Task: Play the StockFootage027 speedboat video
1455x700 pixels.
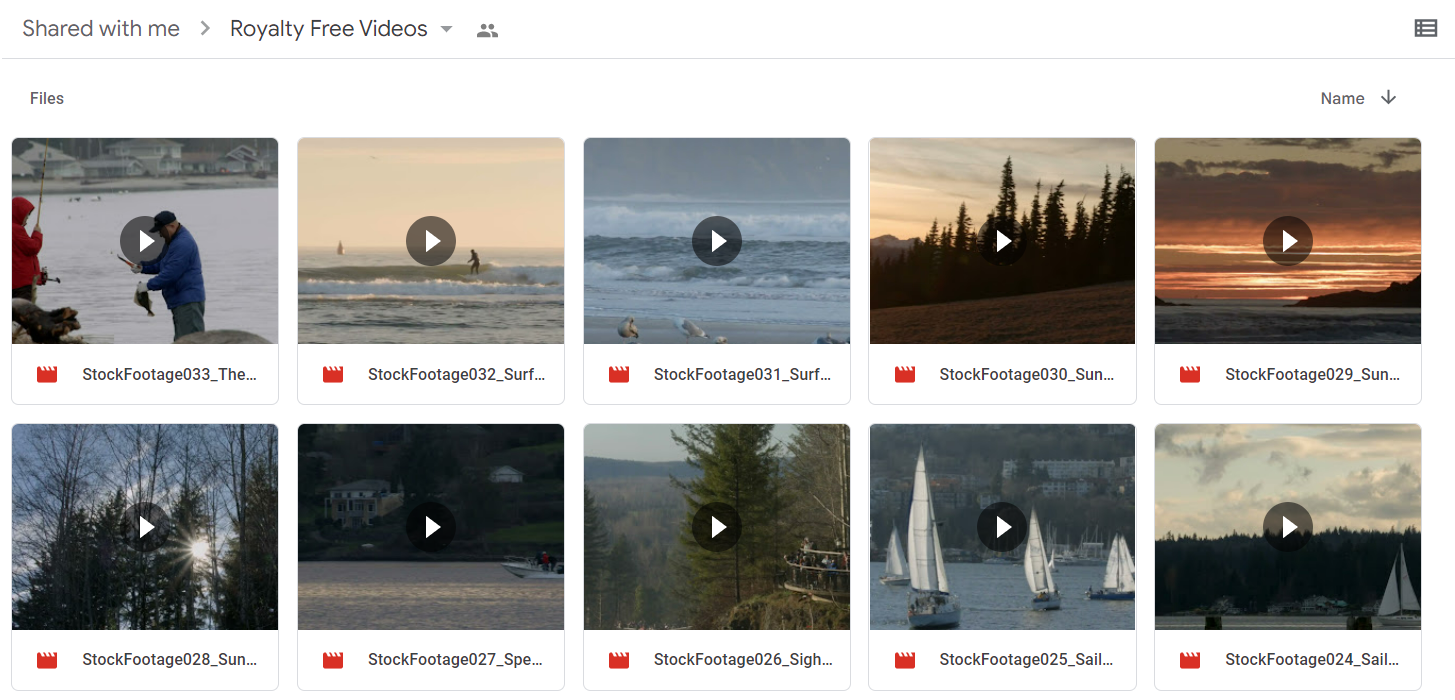Action: (x=431, y=527)
